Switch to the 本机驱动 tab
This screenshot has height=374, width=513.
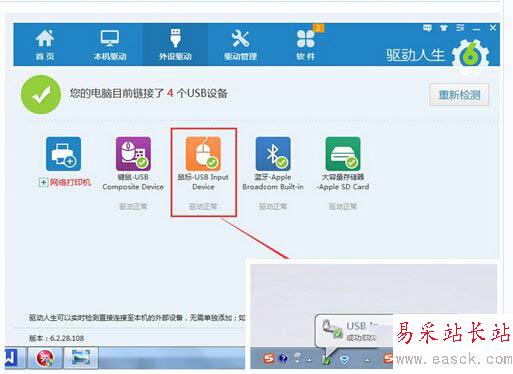click(x=110, y=45)
